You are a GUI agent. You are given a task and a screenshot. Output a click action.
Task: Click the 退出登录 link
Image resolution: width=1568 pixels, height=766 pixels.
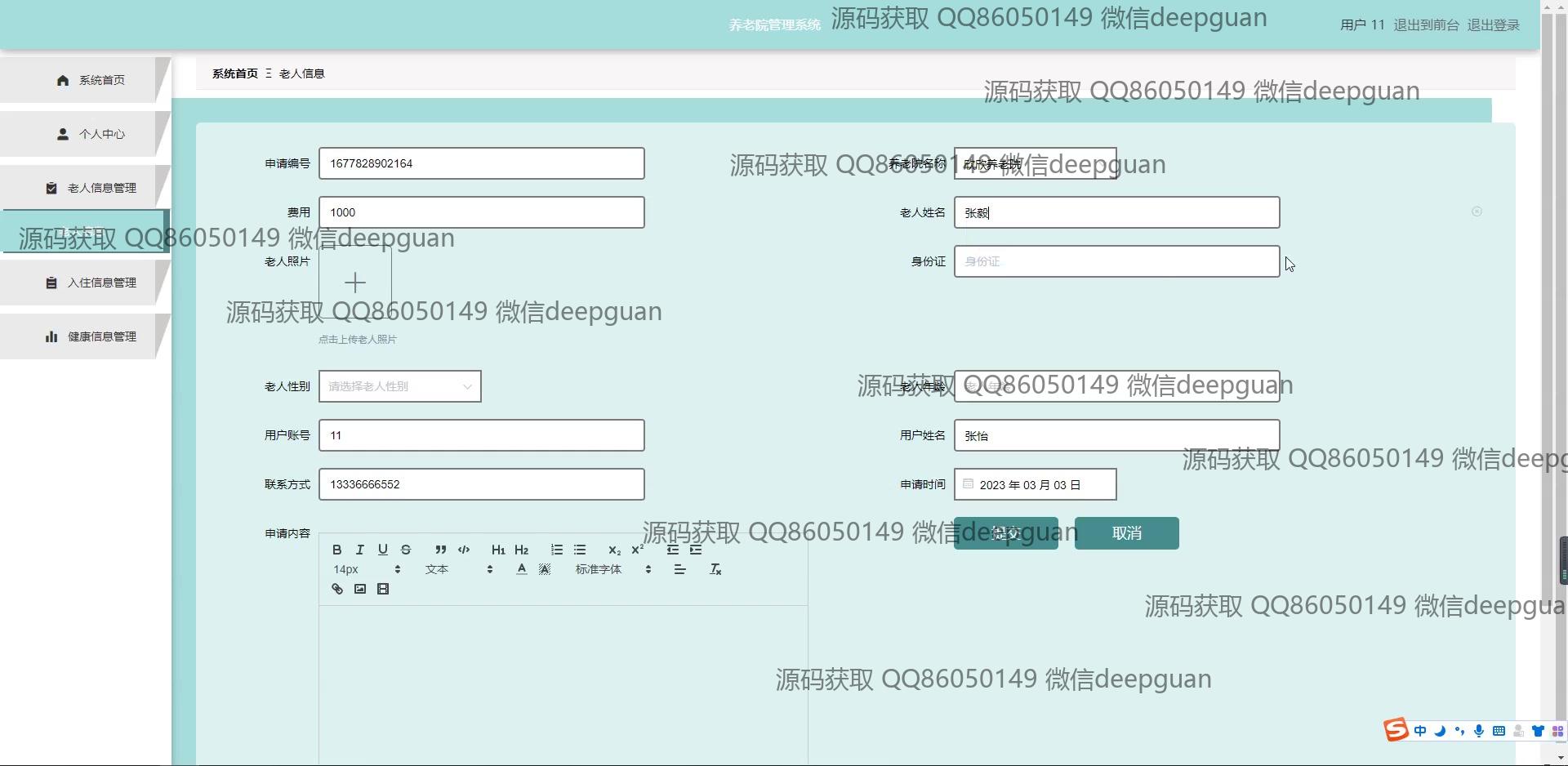pos(1493,25)
